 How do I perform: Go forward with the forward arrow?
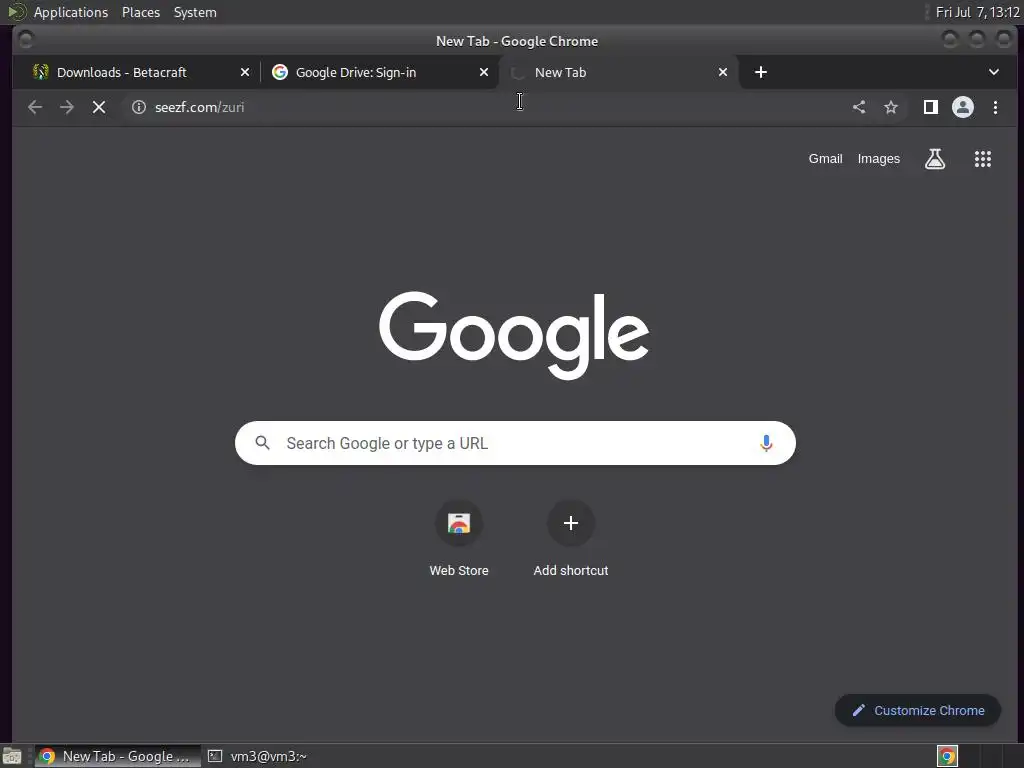[67, 107]
